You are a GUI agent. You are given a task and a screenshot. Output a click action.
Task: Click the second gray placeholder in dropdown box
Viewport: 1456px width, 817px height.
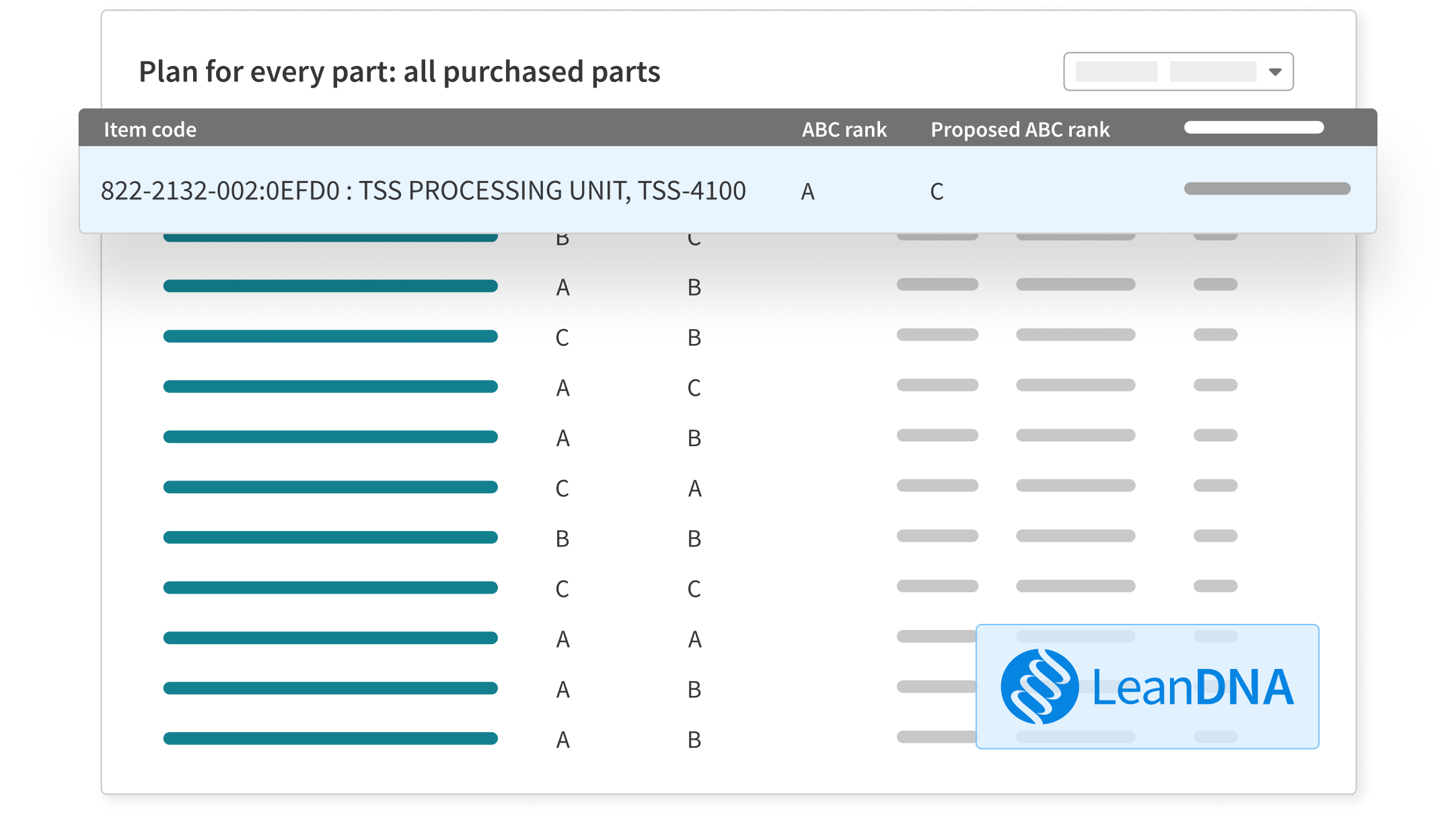point(1212,71)
